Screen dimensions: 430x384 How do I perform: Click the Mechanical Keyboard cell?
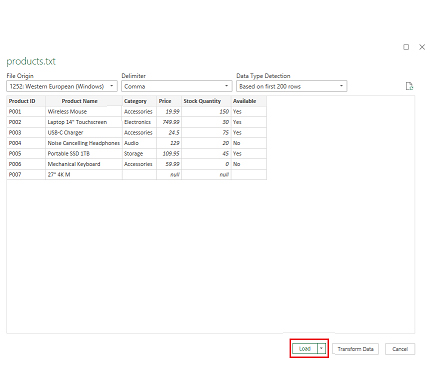click(84, 164)
